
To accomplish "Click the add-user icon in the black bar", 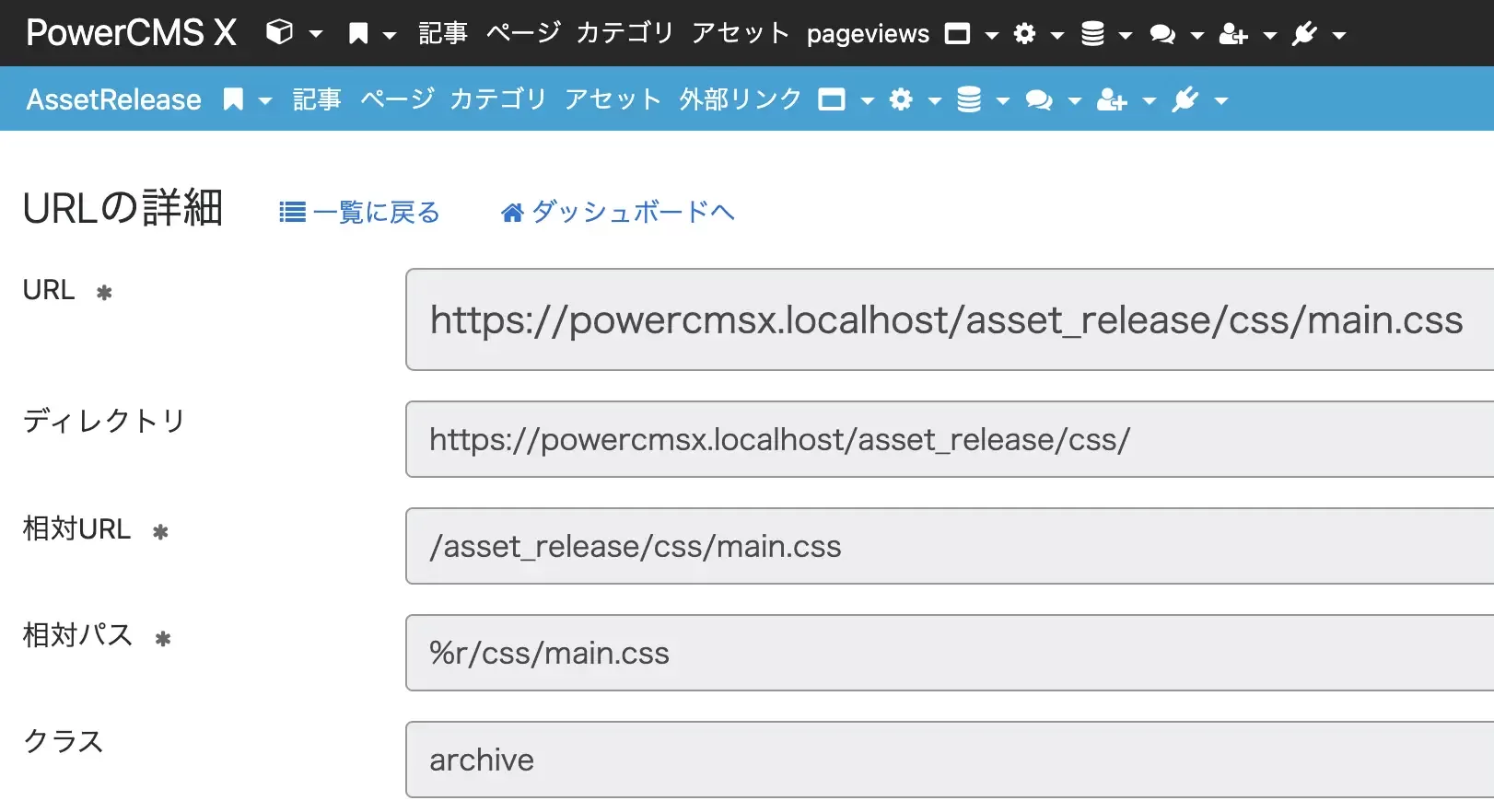I will 1233,34.
